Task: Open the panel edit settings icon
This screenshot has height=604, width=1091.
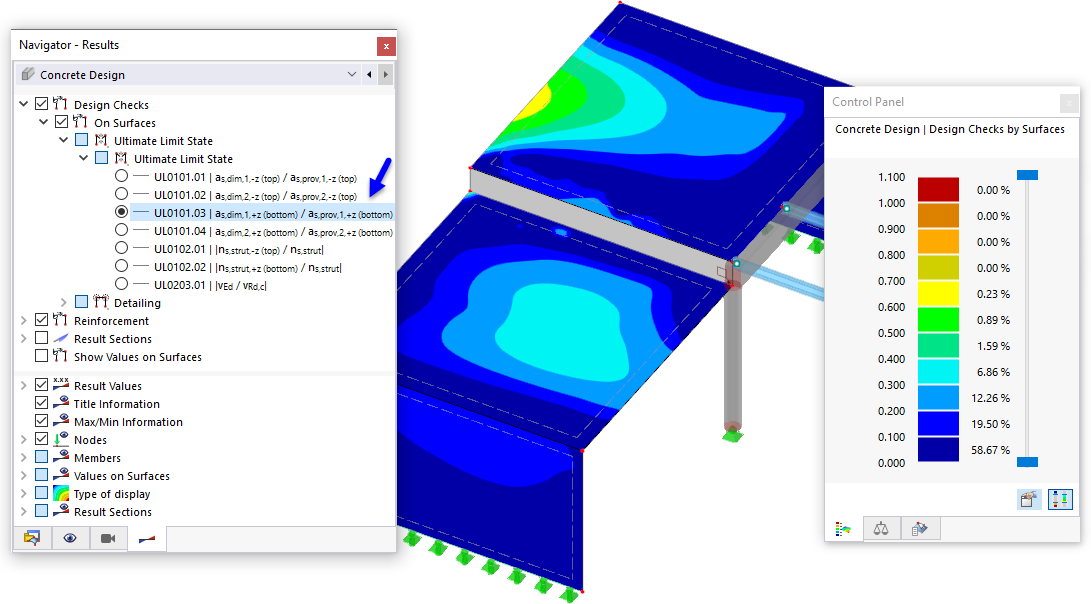Action: click(1028, 499)
